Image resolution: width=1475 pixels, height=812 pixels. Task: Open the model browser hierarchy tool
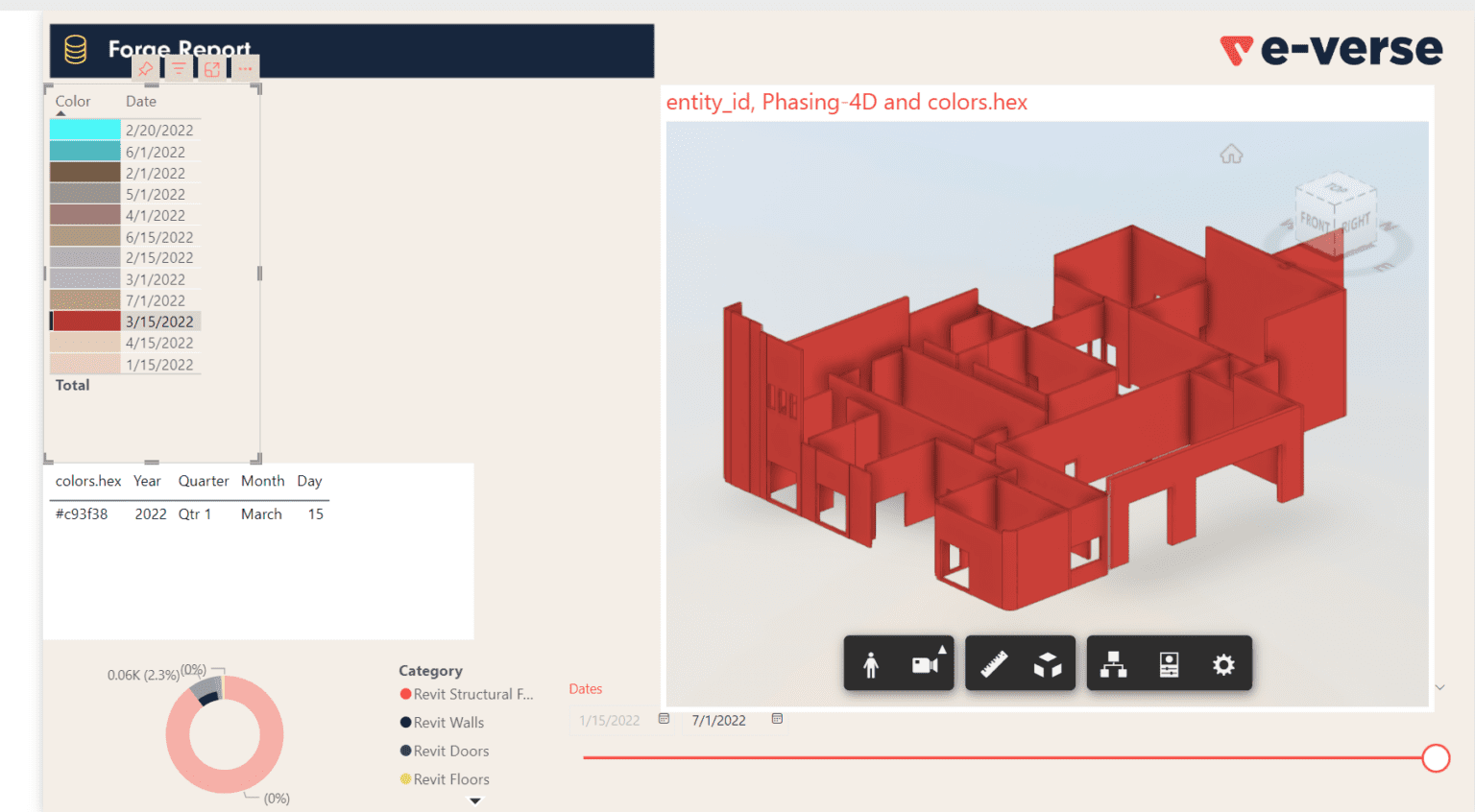[x=1114, y=662]
